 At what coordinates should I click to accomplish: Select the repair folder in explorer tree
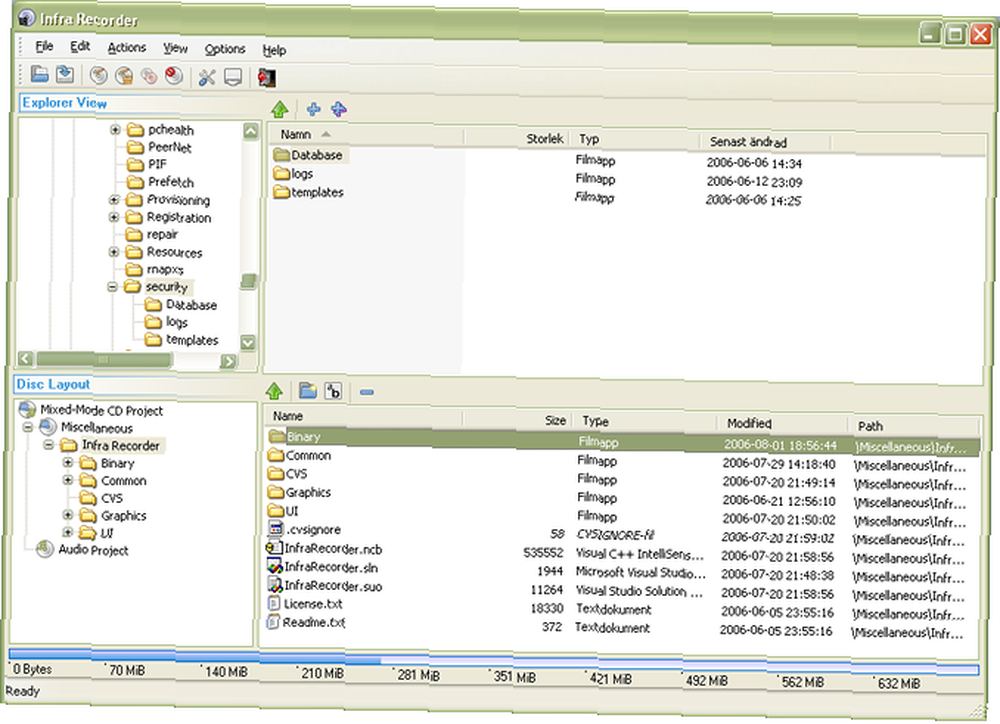(x=162, y=234)
